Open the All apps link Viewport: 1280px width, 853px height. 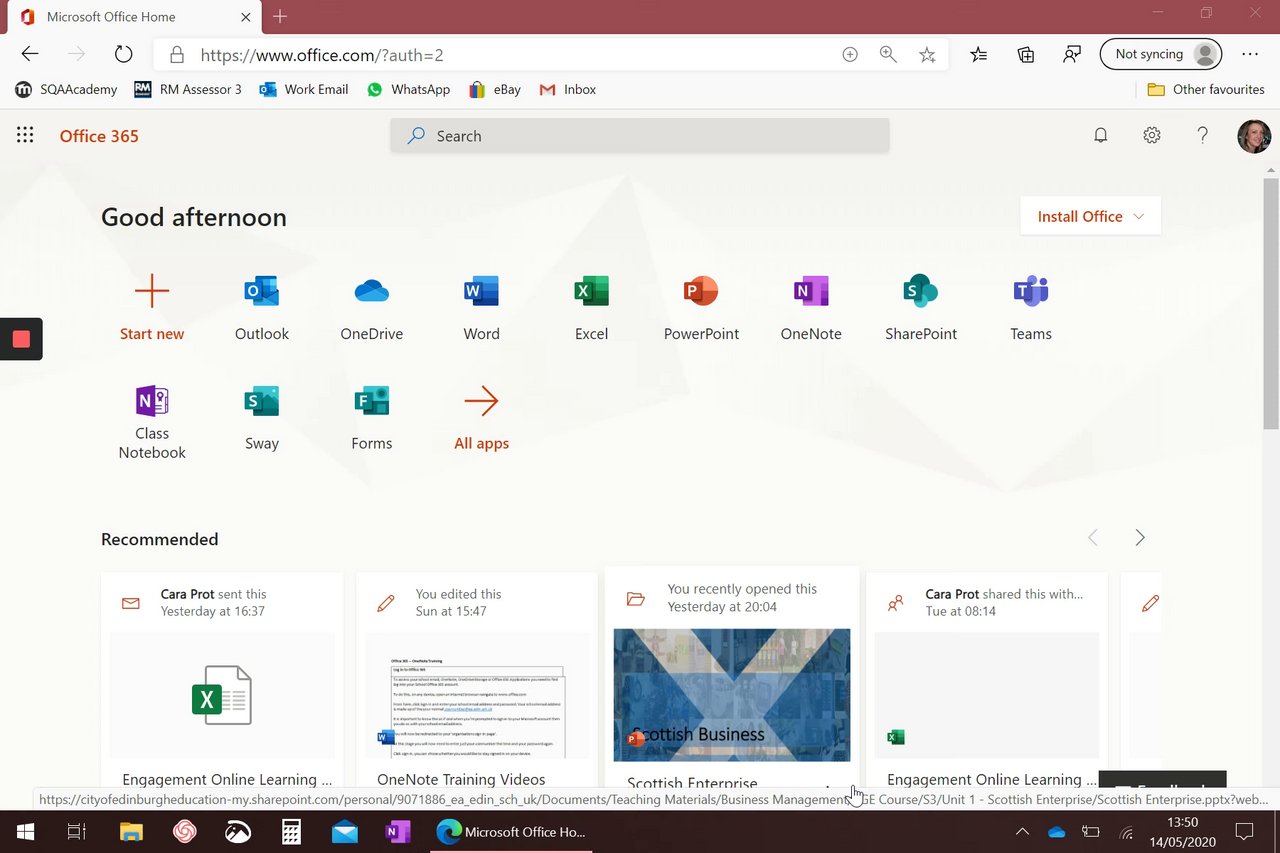pyautogui.click(x=481, y=418)
